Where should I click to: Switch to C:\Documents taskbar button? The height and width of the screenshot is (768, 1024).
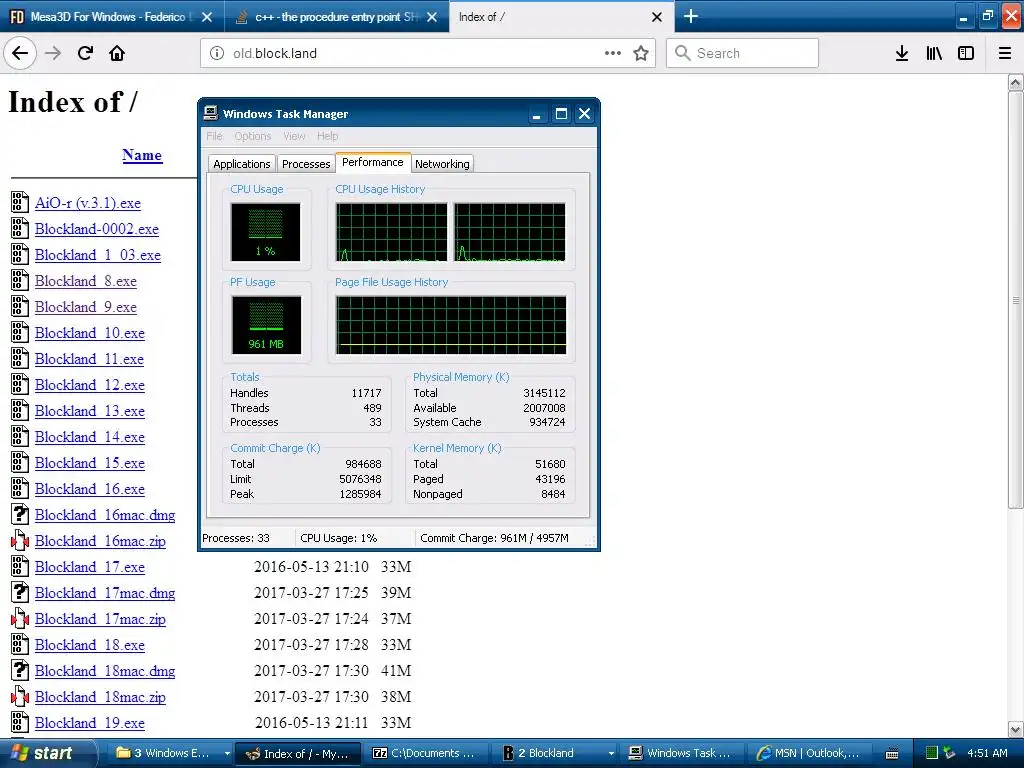(x=424, y=753)
